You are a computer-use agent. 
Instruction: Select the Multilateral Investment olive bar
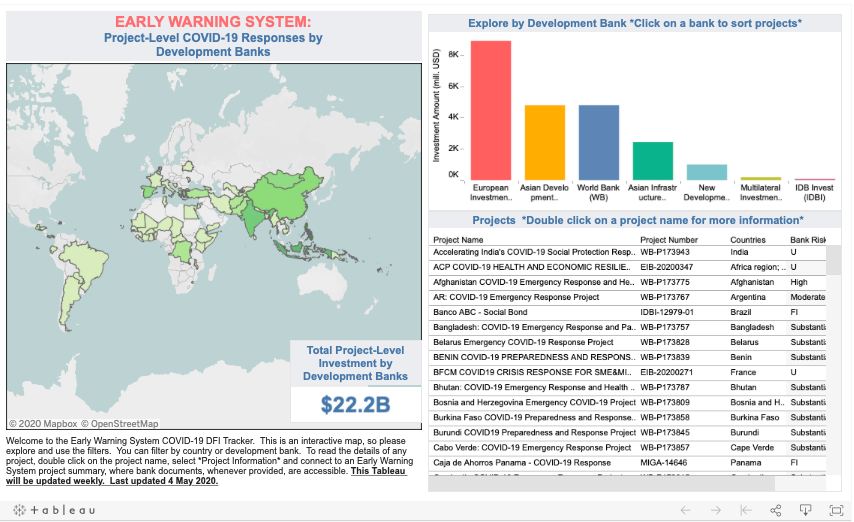point(760,178)
